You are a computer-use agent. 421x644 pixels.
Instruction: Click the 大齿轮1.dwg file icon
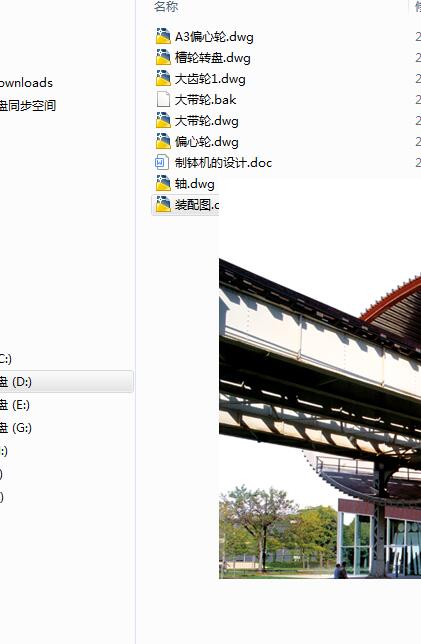(163, 78)
